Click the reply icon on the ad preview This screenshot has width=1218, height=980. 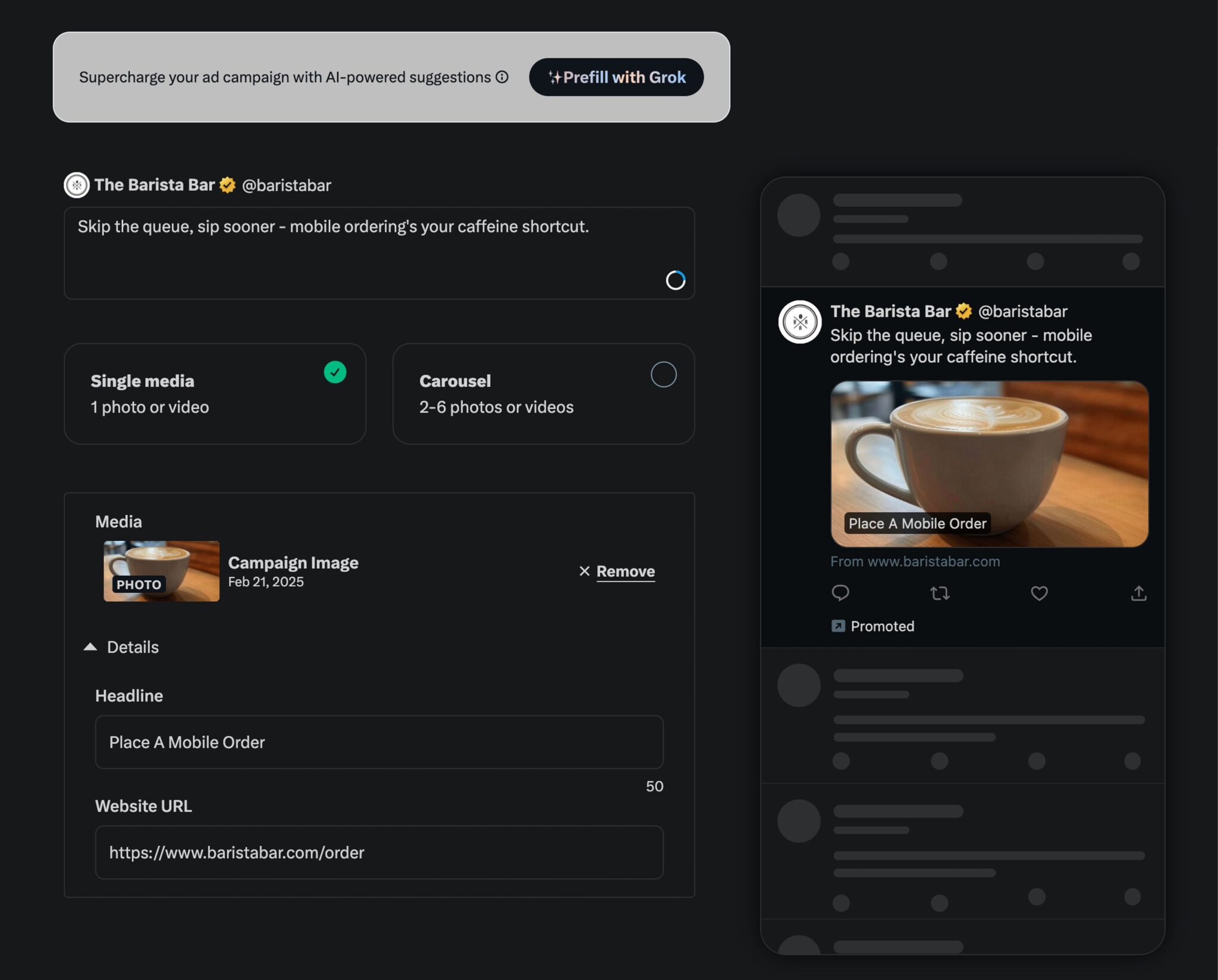click(840, 593)
